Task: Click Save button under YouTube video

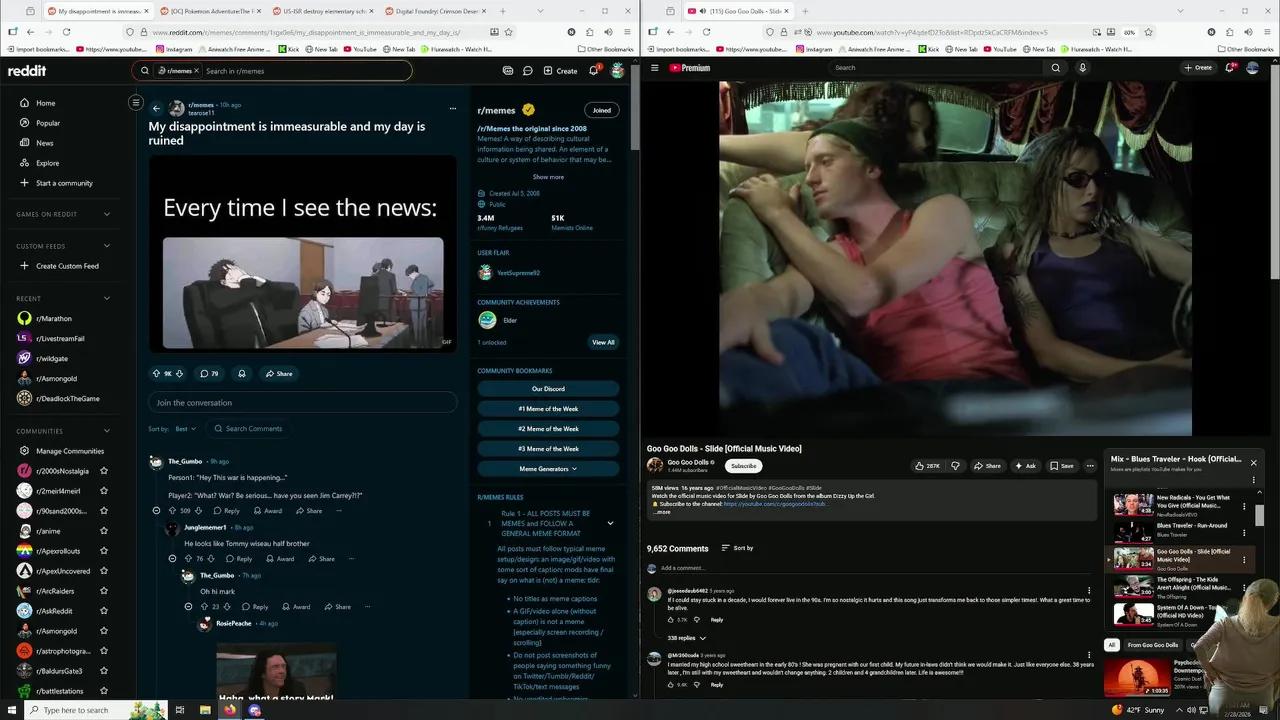Action: point(1062,466)
